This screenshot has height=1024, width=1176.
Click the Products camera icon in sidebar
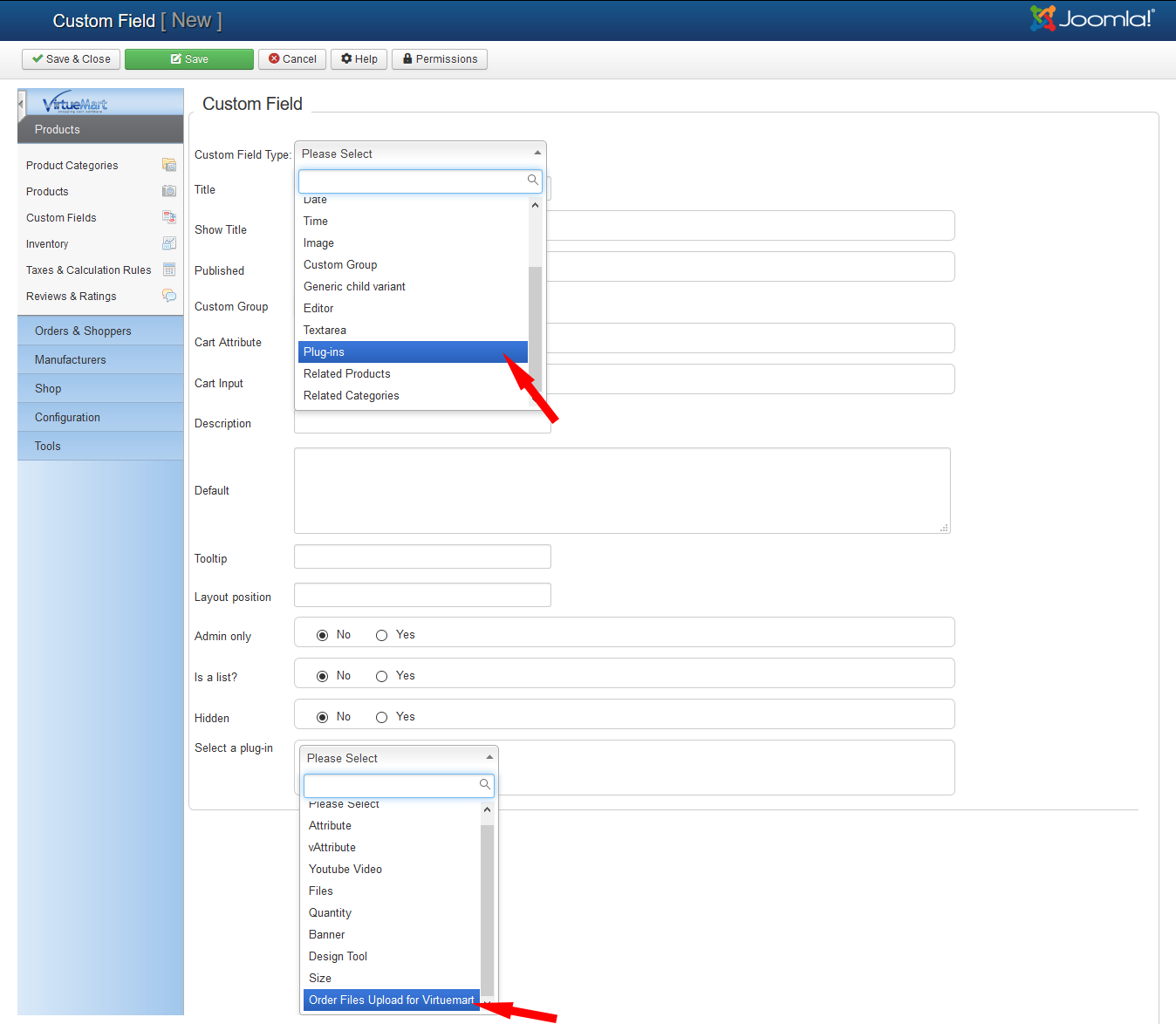[169, 191]
